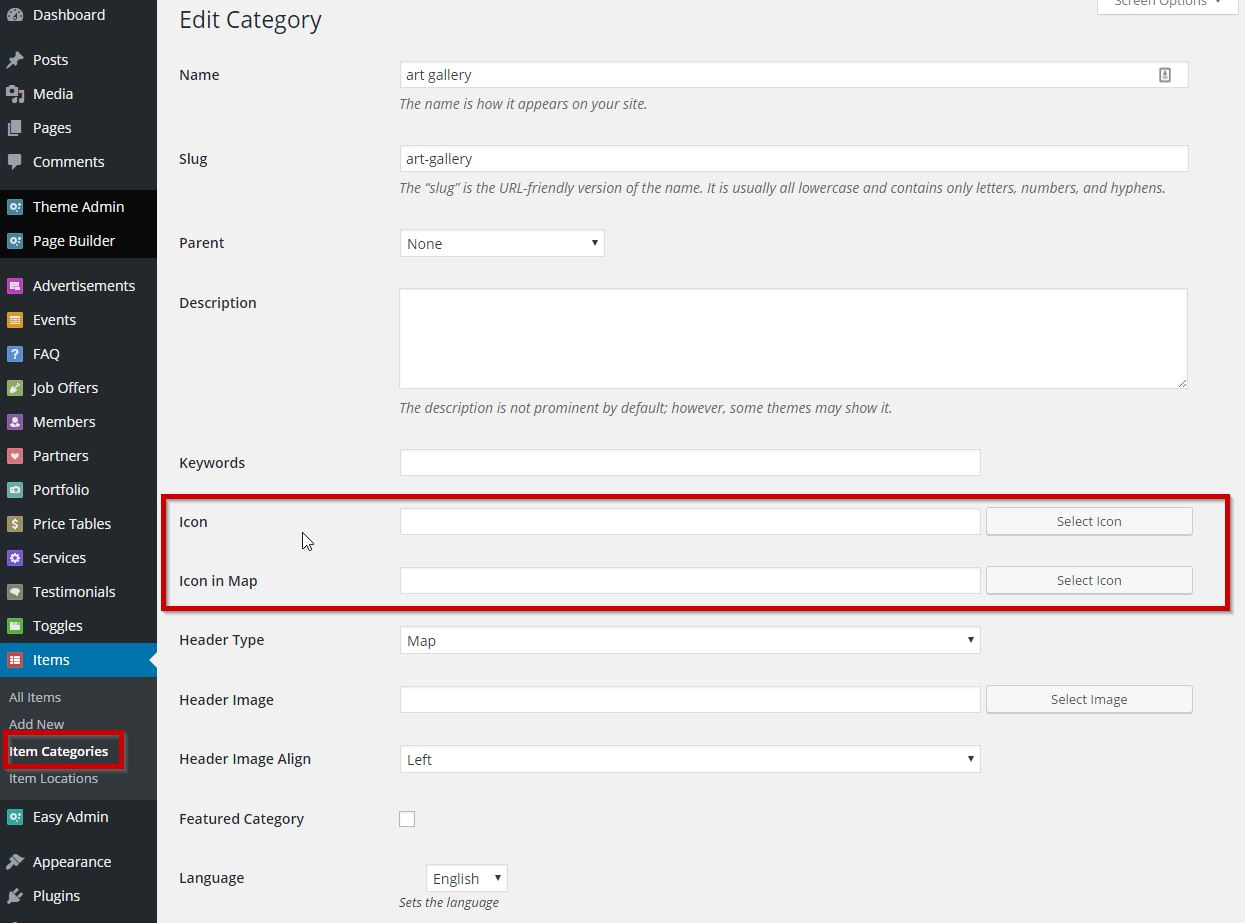Image resolution: width=1245 pixels, height=923 pixels.
Task: Click the Advertisements icon
Action: 15,286
